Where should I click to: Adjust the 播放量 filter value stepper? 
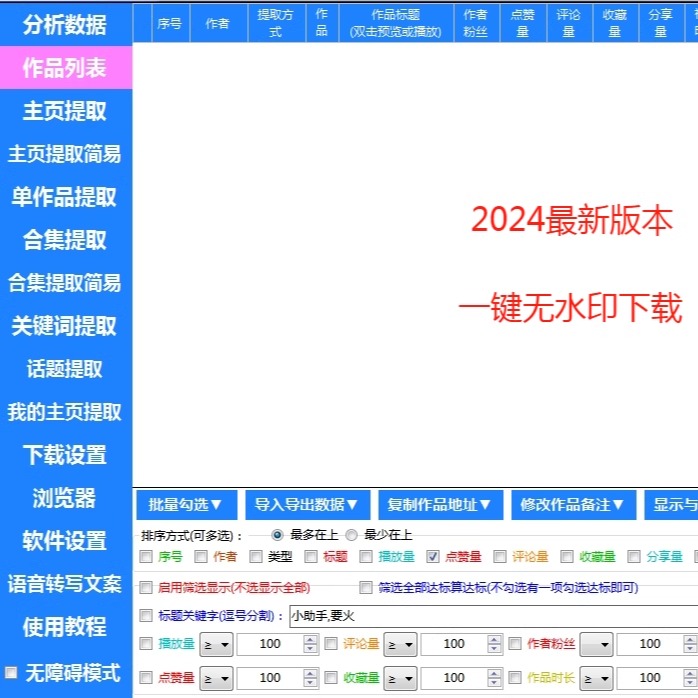coord(310,644)
